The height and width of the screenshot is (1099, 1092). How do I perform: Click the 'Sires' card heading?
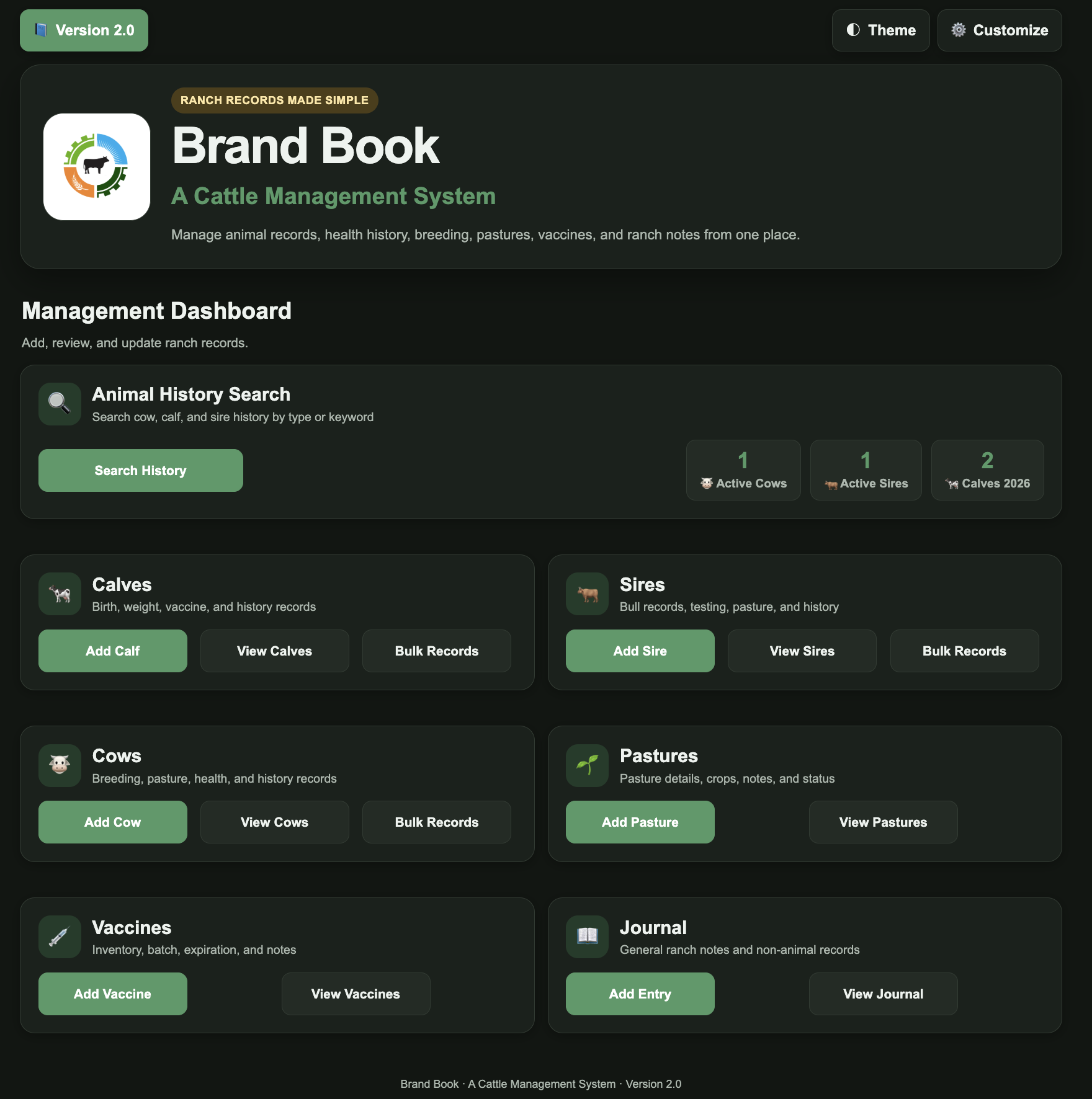point(642,585)
